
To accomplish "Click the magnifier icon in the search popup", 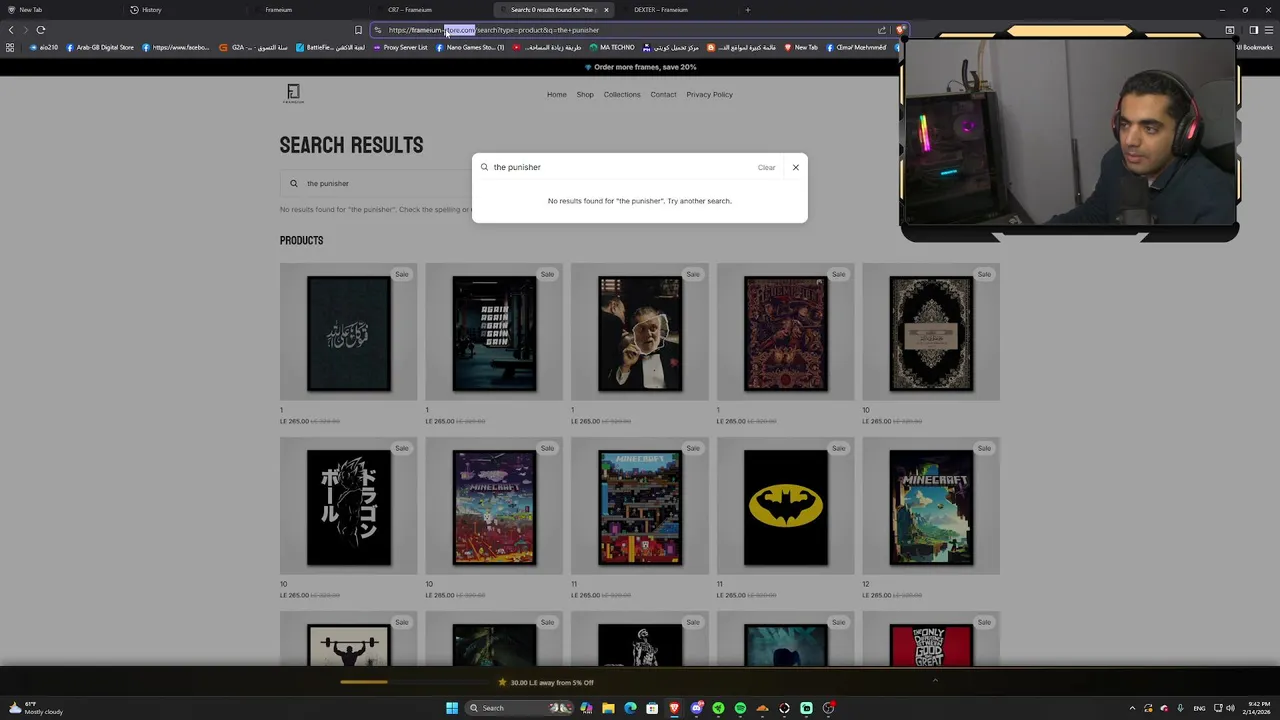I will [x=484, y=167].
